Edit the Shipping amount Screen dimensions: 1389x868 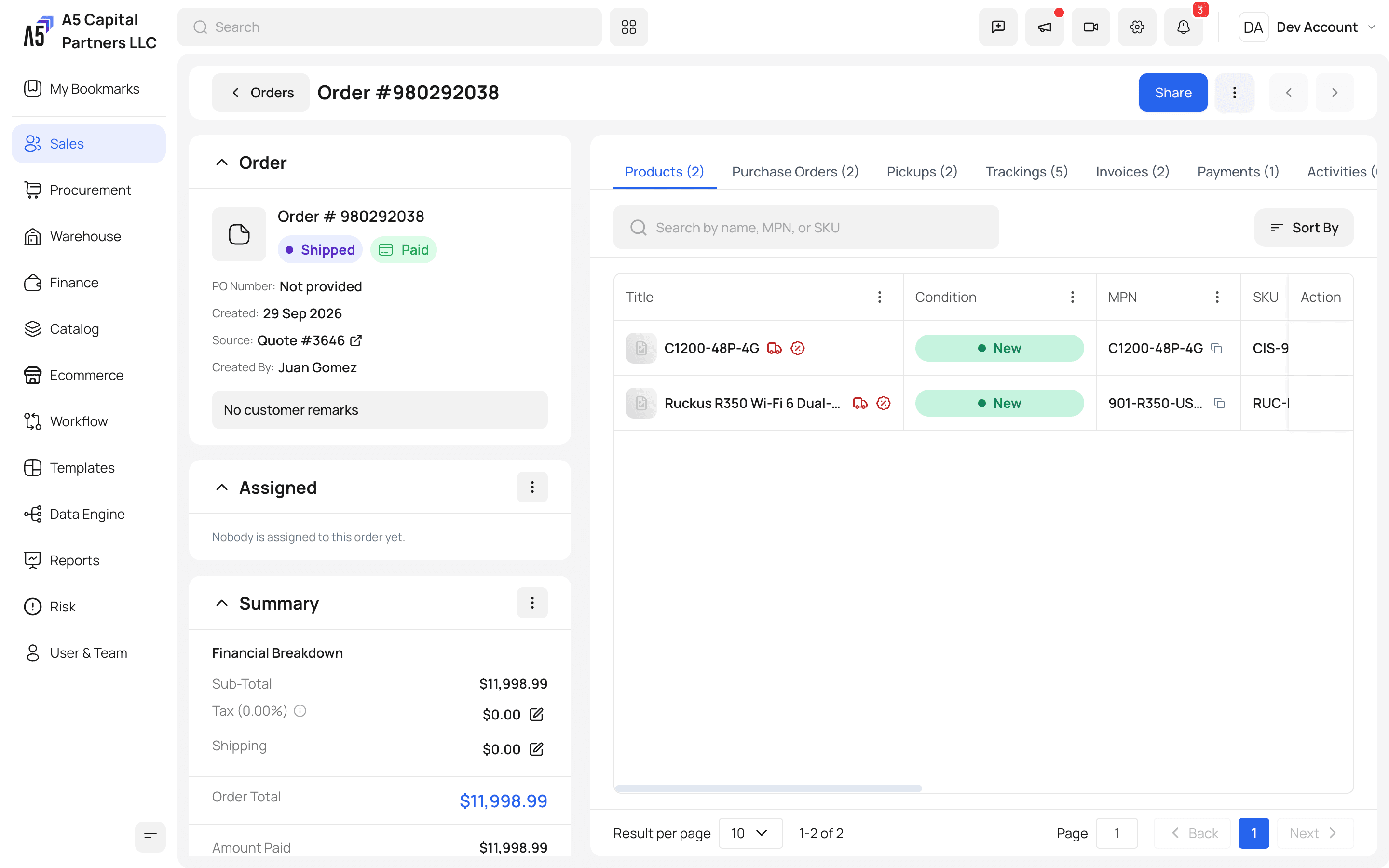point(536,749)
